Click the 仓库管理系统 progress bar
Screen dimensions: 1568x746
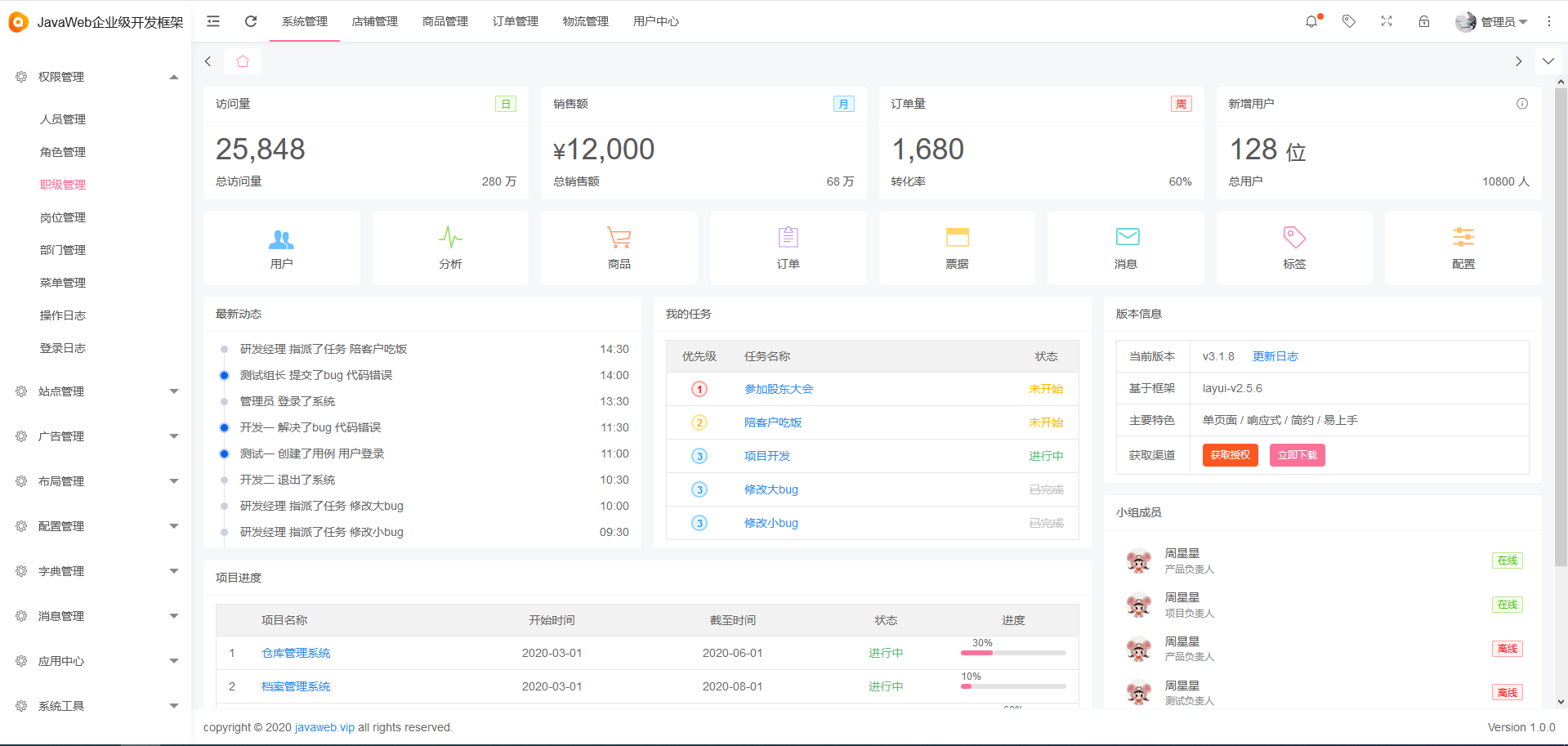point(1012,653)
